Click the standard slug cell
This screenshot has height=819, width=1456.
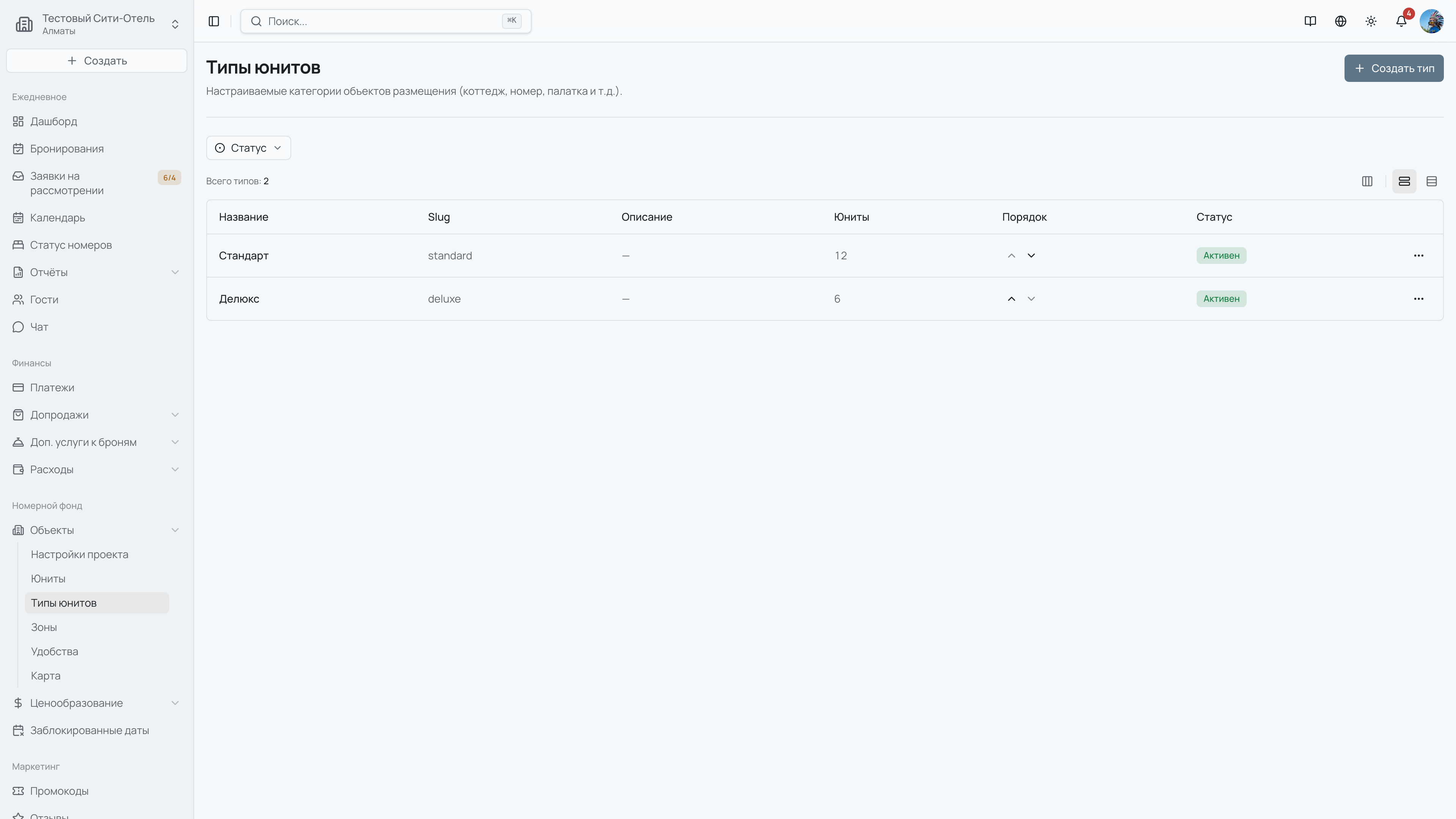click(x=450, y=256)
